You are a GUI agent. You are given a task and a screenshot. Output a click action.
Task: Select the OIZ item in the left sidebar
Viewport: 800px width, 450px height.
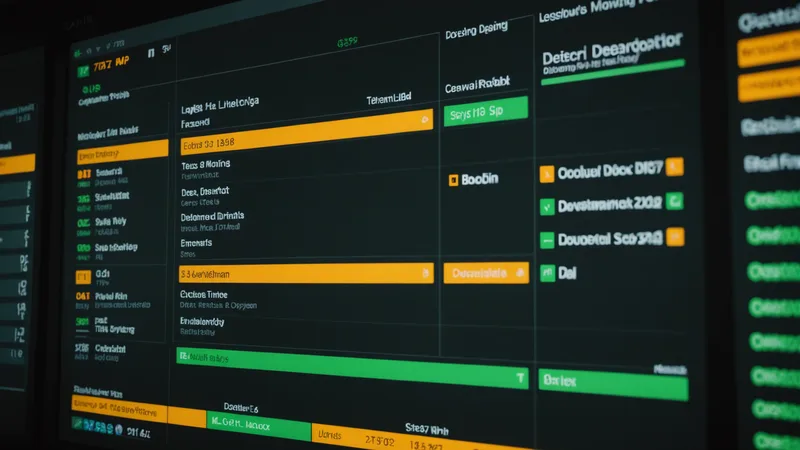click(x=102, y=226)
